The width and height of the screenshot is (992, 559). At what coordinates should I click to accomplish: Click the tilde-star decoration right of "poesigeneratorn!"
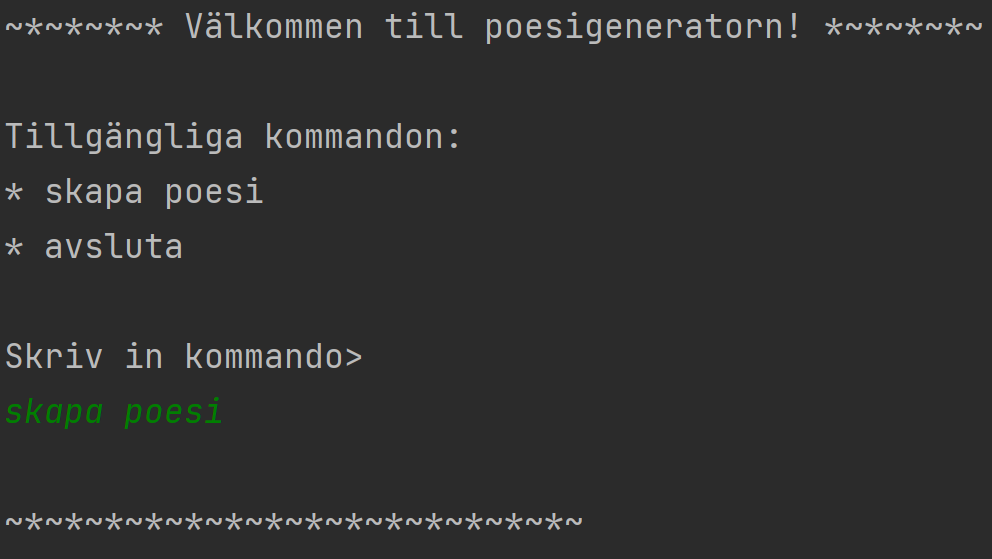pyautogui.click(x=904, y=27)
